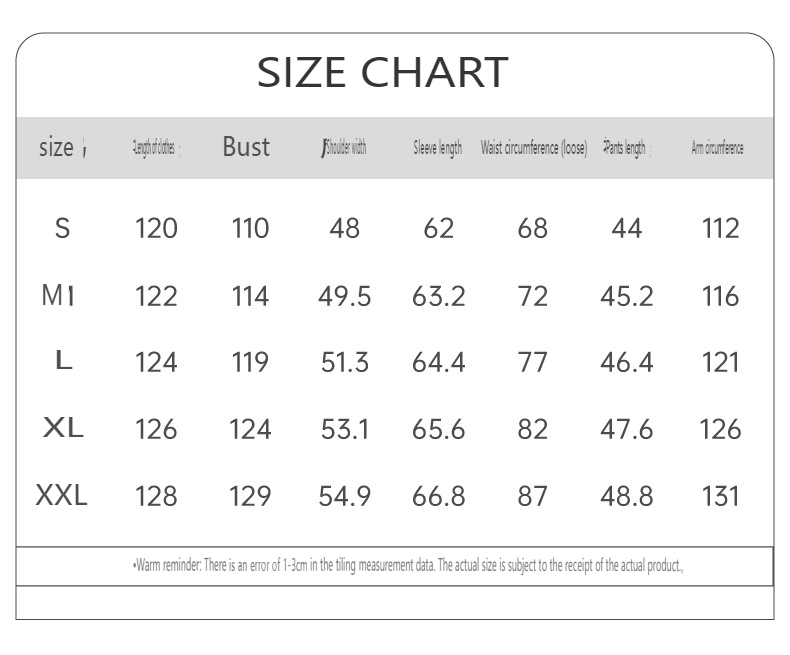790x655 pixels.
Task: Select the Bust column header
Action: [x=246, y=147]
